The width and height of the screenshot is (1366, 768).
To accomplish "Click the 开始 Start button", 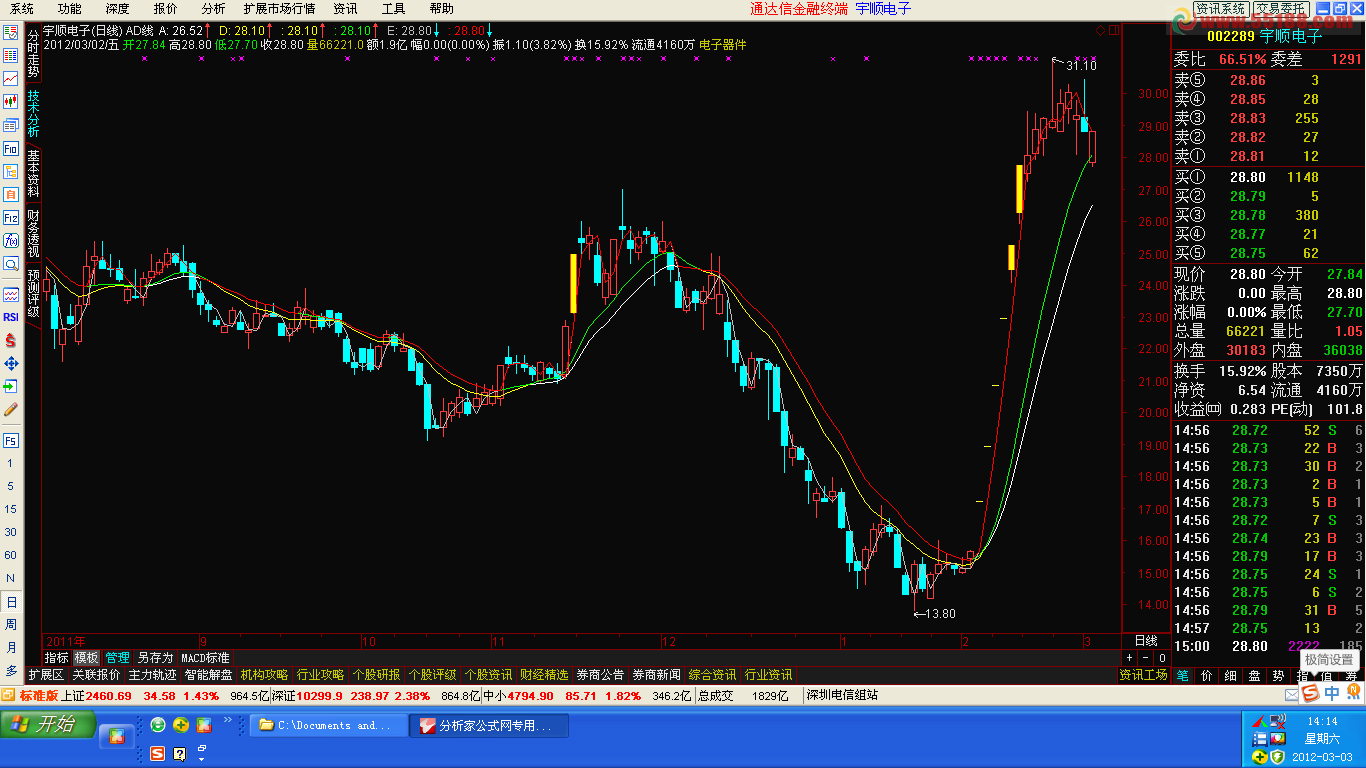I will point(48,725).
